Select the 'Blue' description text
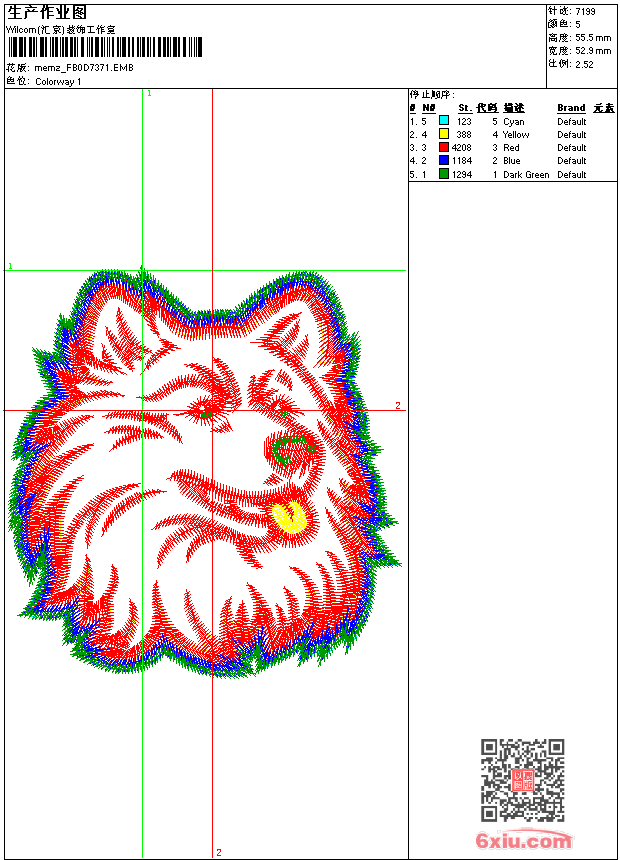620x860 pixels. pos(511,161)
